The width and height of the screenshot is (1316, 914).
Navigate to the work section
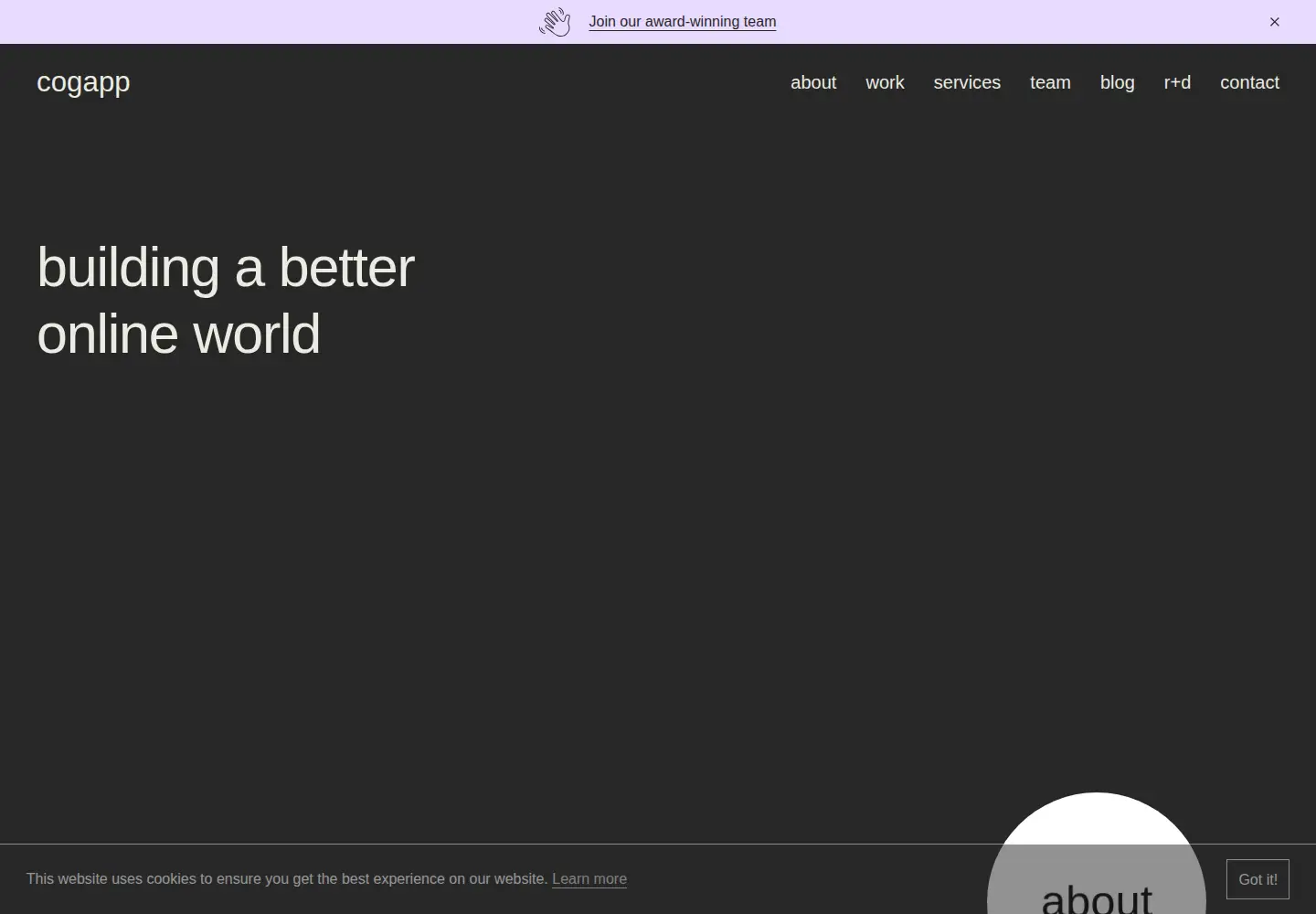click(x=885, y=82)
